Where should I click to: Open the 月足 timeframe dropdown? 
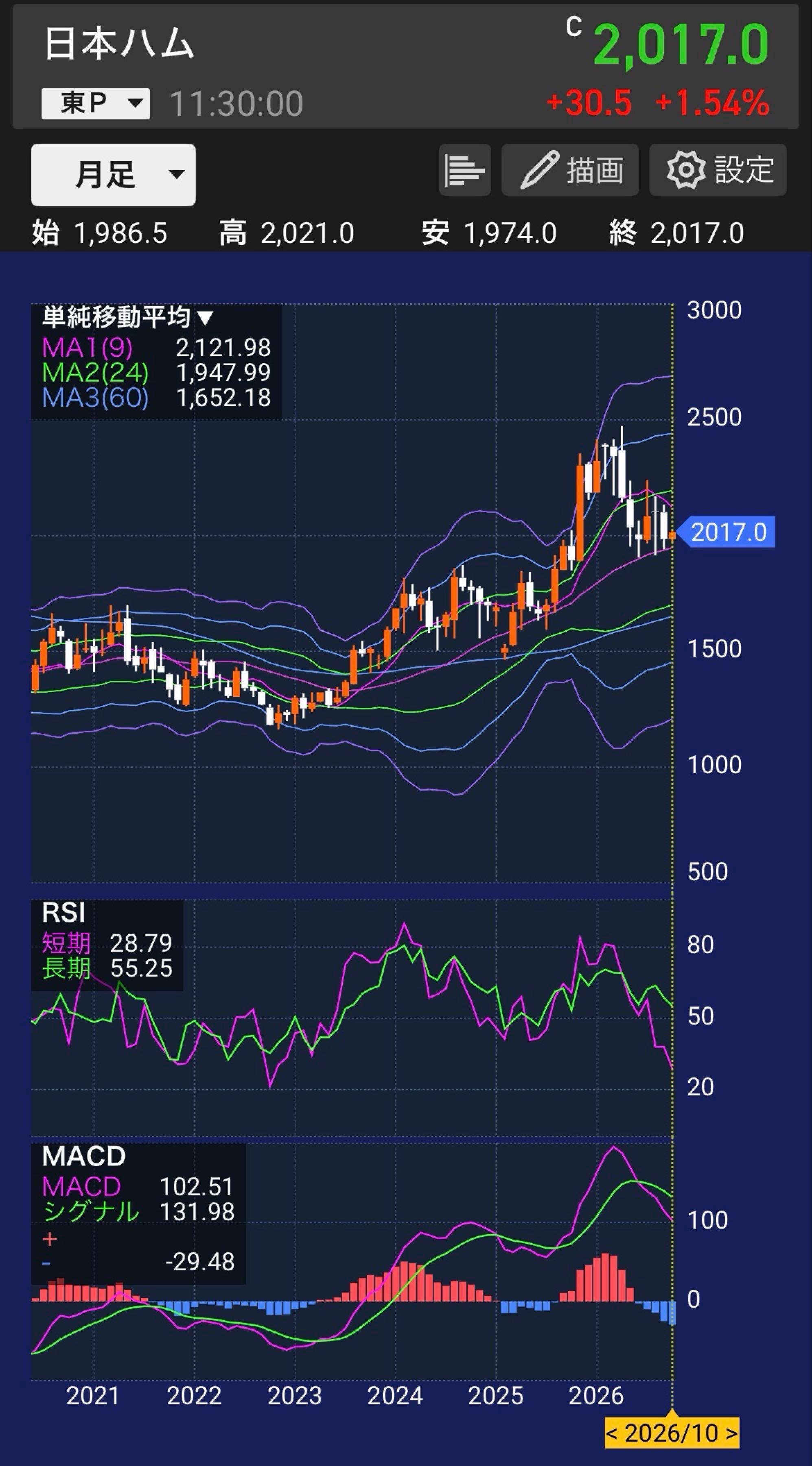(113, 175)
